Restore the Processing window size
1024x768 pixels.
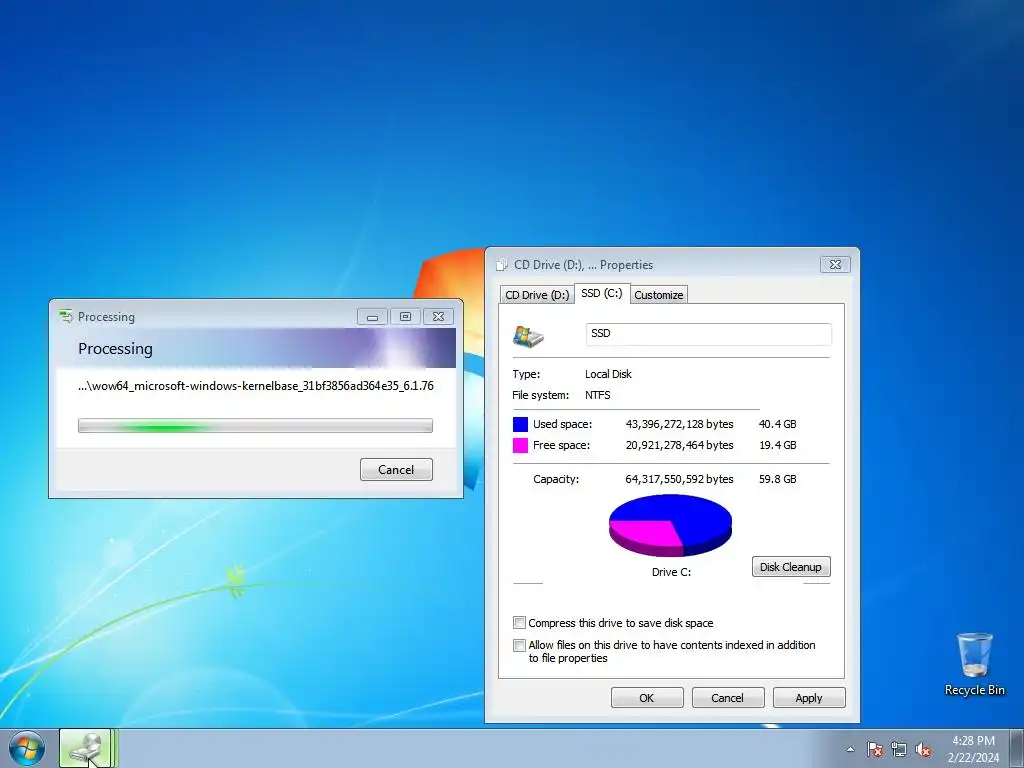(x=406, y=317)
